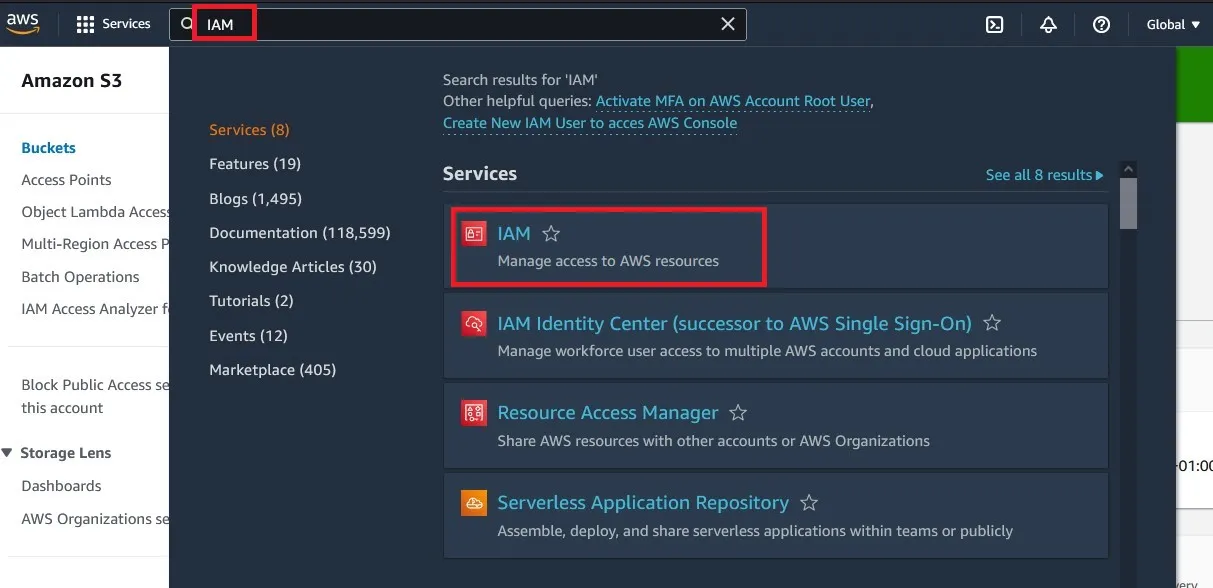Open Serverless Application Repository icon
This screenshot has height=588, width=1213.
click(x=474, y=503)
